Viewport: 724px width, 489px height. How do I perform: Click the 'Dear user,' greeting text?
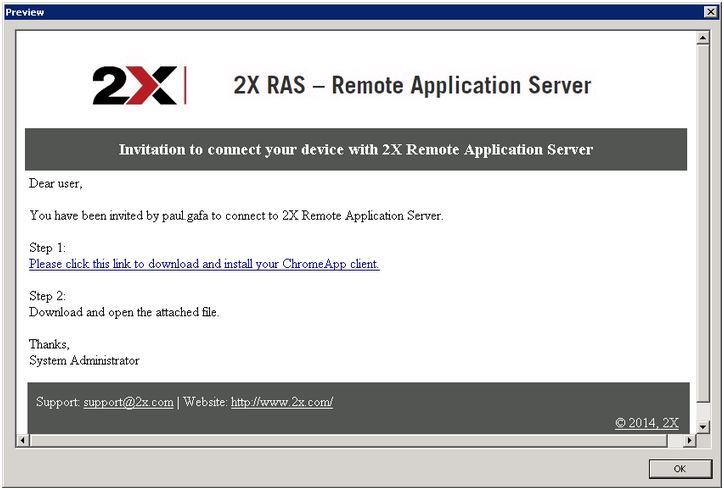55,184
